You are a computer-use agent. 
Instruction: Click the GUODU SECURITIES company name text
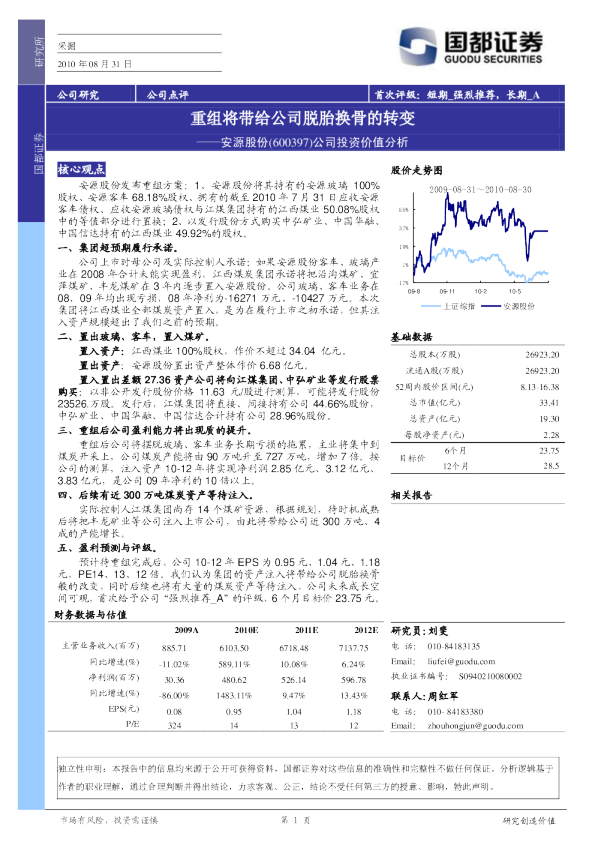coord(493,59)
